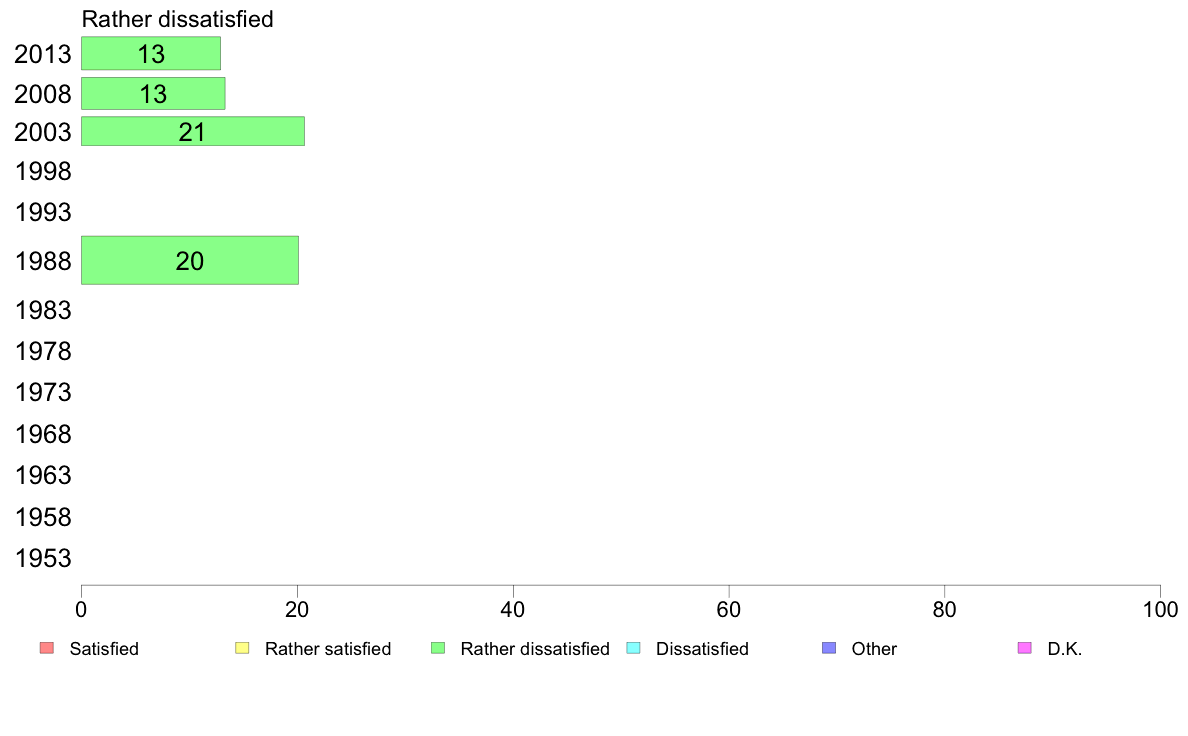
Task: Click the 40 tick on x-axis
Action: (513, 609)
